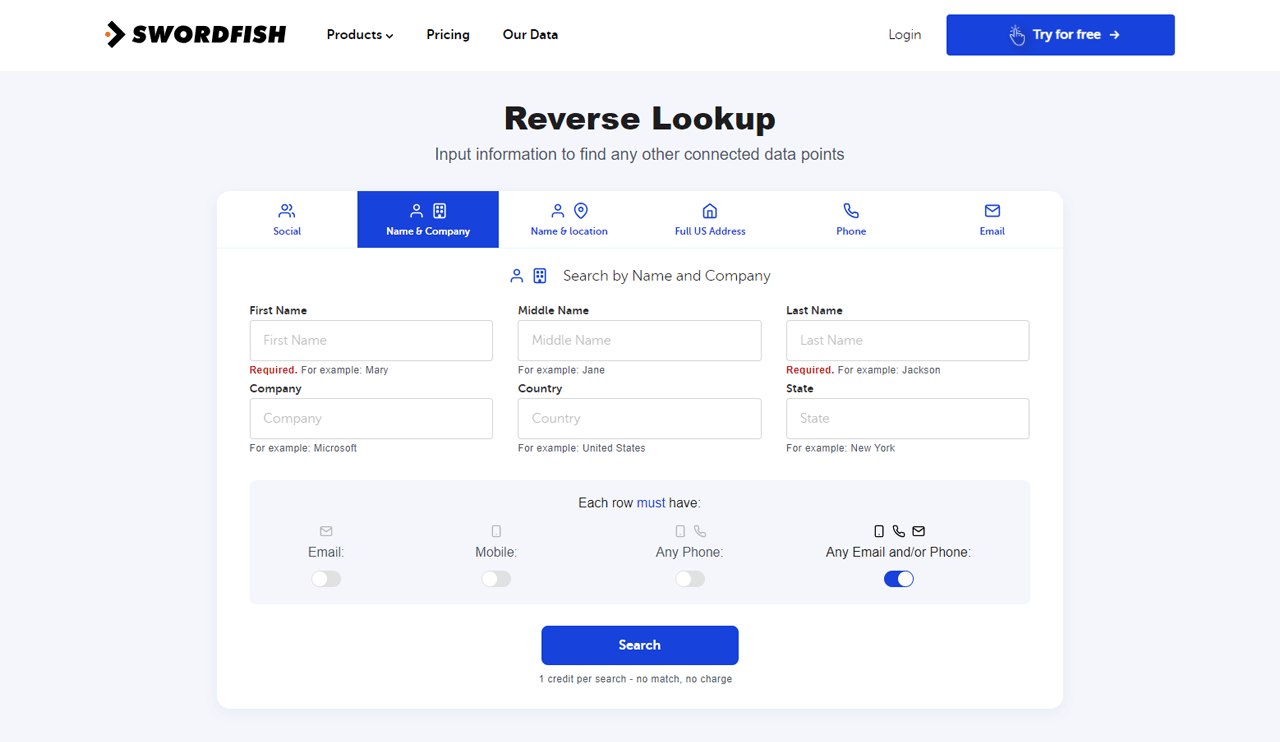Click the Swordfish logo in the header
The image size is (1280, 742).
click(x=196, y=34)
